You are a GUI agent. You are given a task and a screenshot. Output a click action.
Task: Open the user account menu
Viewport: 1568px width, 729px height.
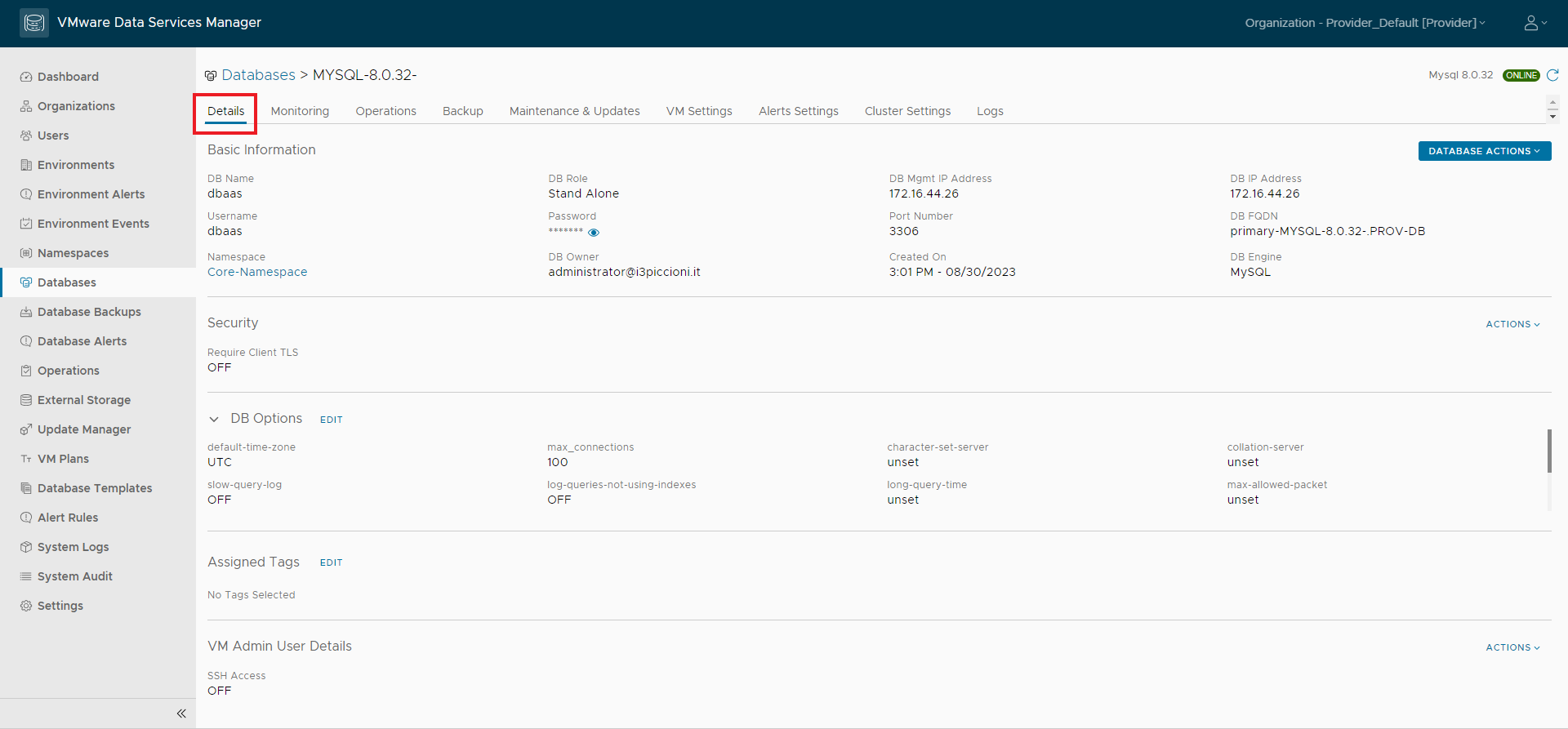click(1535, 23)
